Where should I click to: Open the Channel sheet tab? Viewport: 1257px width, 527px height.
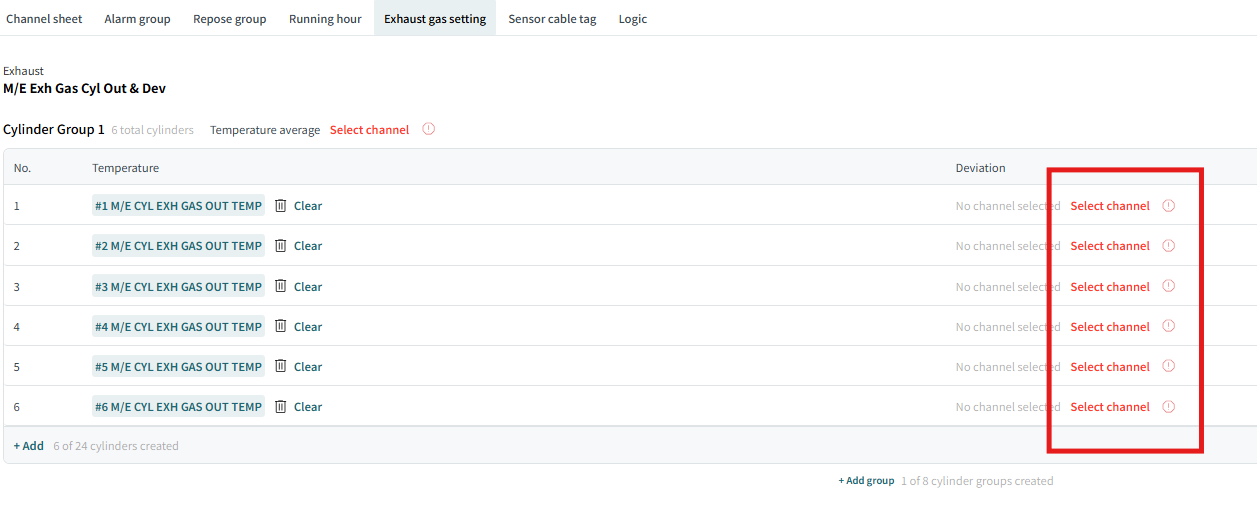click(44, 19)
